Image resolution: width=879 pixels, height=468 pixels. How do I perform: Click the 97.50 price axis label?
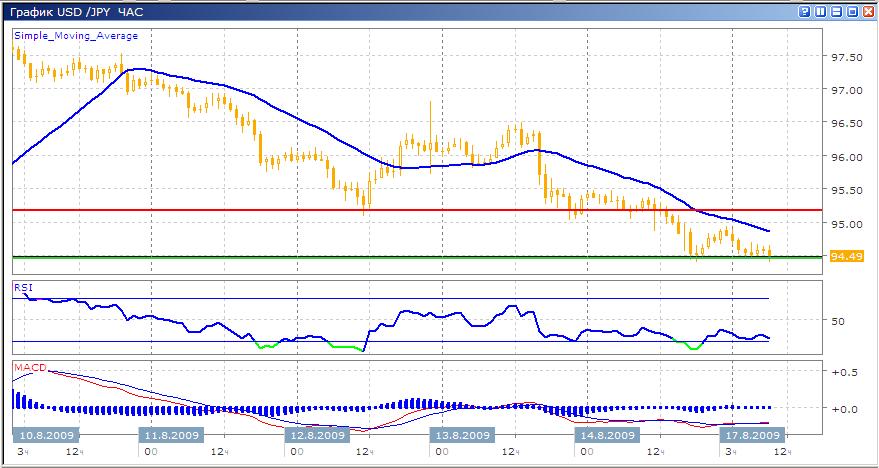[x=846, y=57]
